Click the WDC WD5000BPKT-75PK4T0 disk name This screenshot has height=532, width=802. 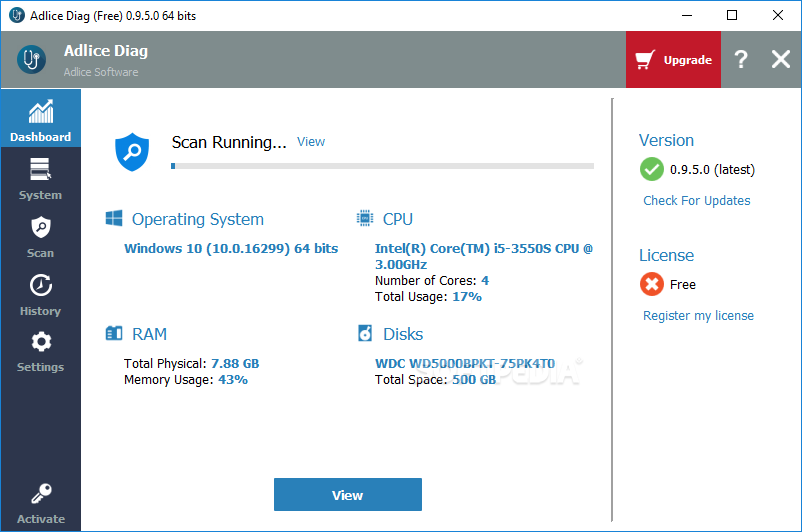[x=465, y=364]
